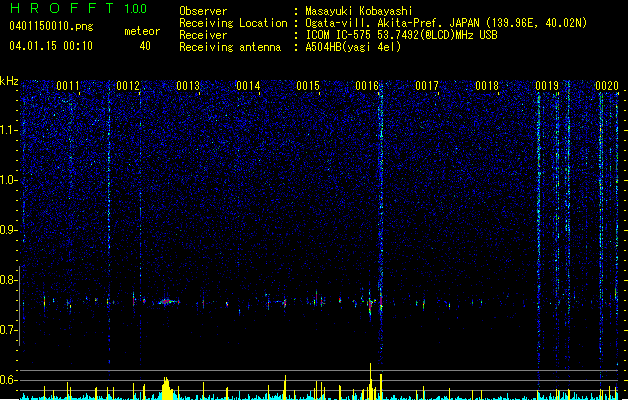Click the long red meteor echo after 0012
This screenshot has height=400, width=629.
click(x=169, y=301)
